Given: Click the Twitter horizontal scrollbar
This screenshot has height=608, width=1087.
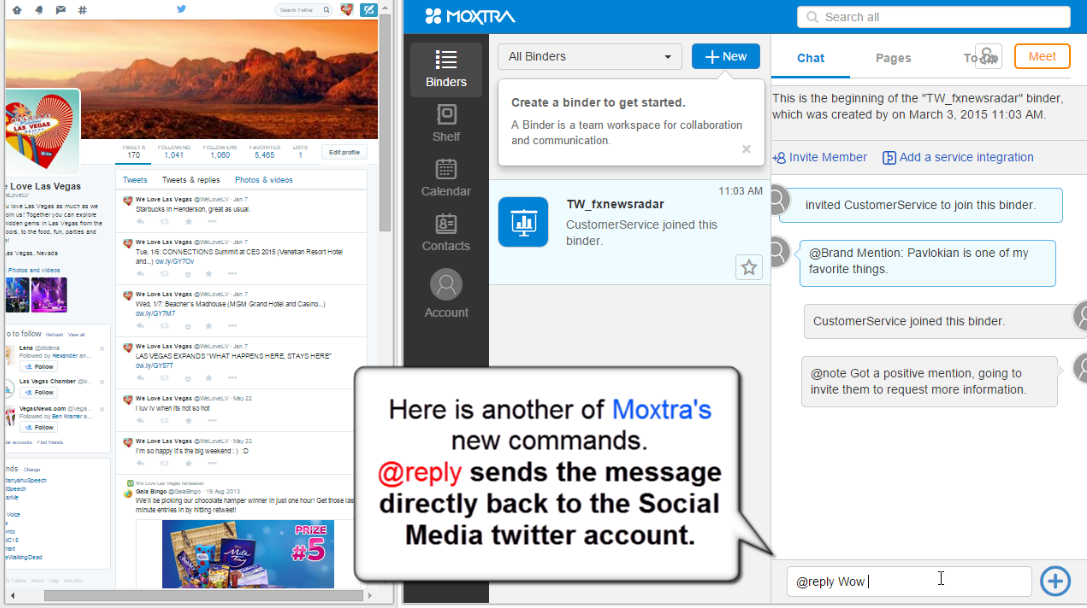Looking at the screenshot, I should (x=203, y=596).
